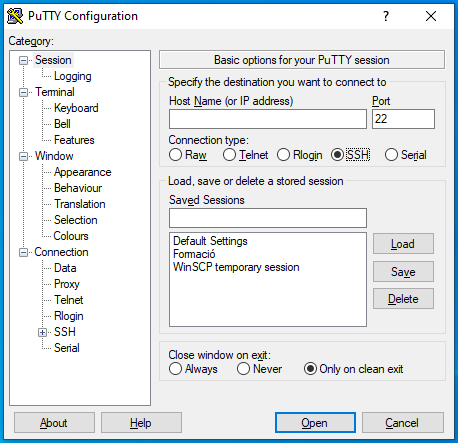Open the Logging category
458x443 pixels.
coord(73,76)
